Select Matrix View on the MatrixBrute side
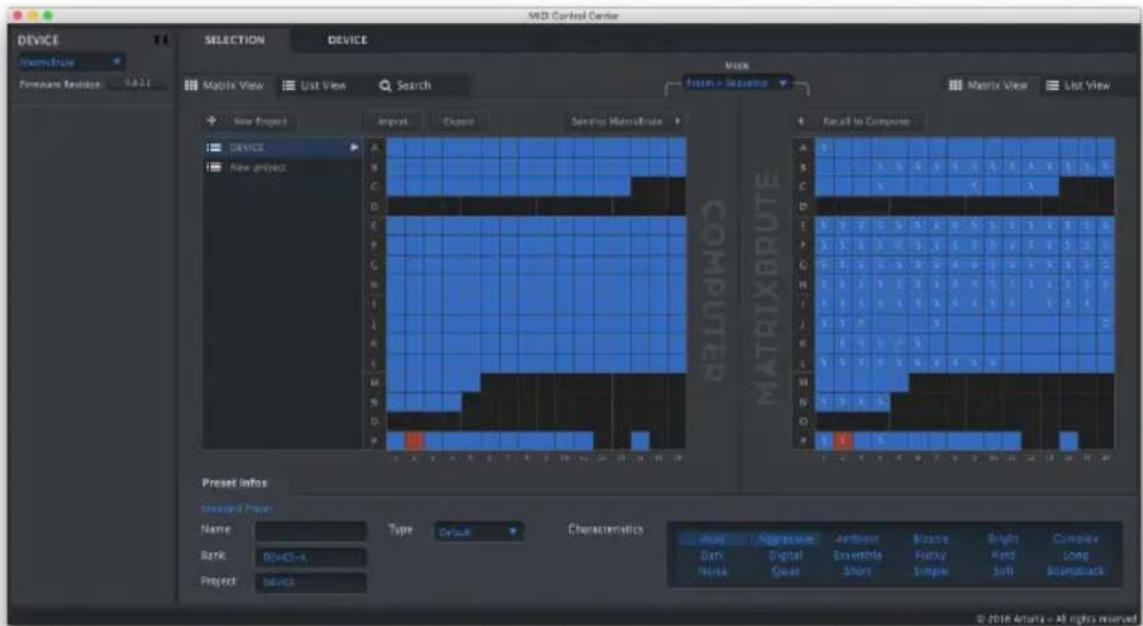Image resolution: width=1143 pixels, height=626 pixels. click(987, 85)
